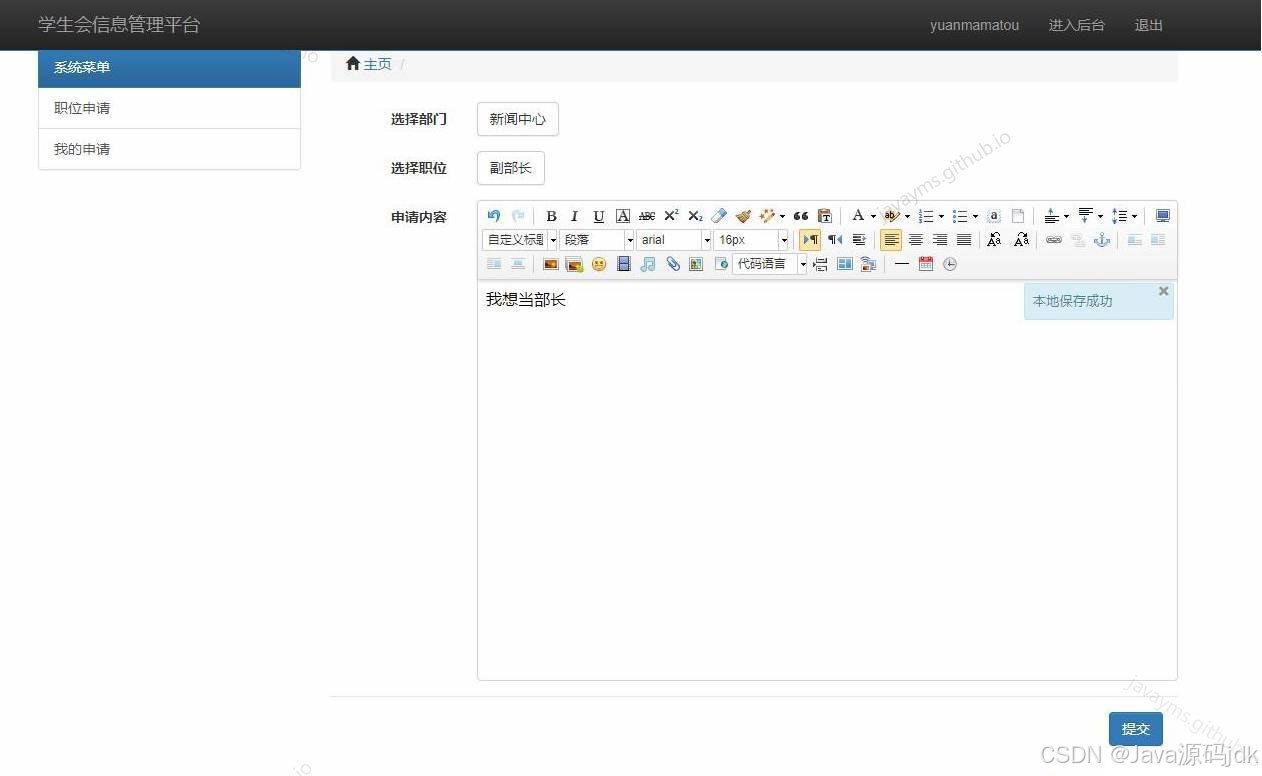Go to 主页 breadcrumb link
This screenshot has height=776, width=1262.
[x=377, y=64]
